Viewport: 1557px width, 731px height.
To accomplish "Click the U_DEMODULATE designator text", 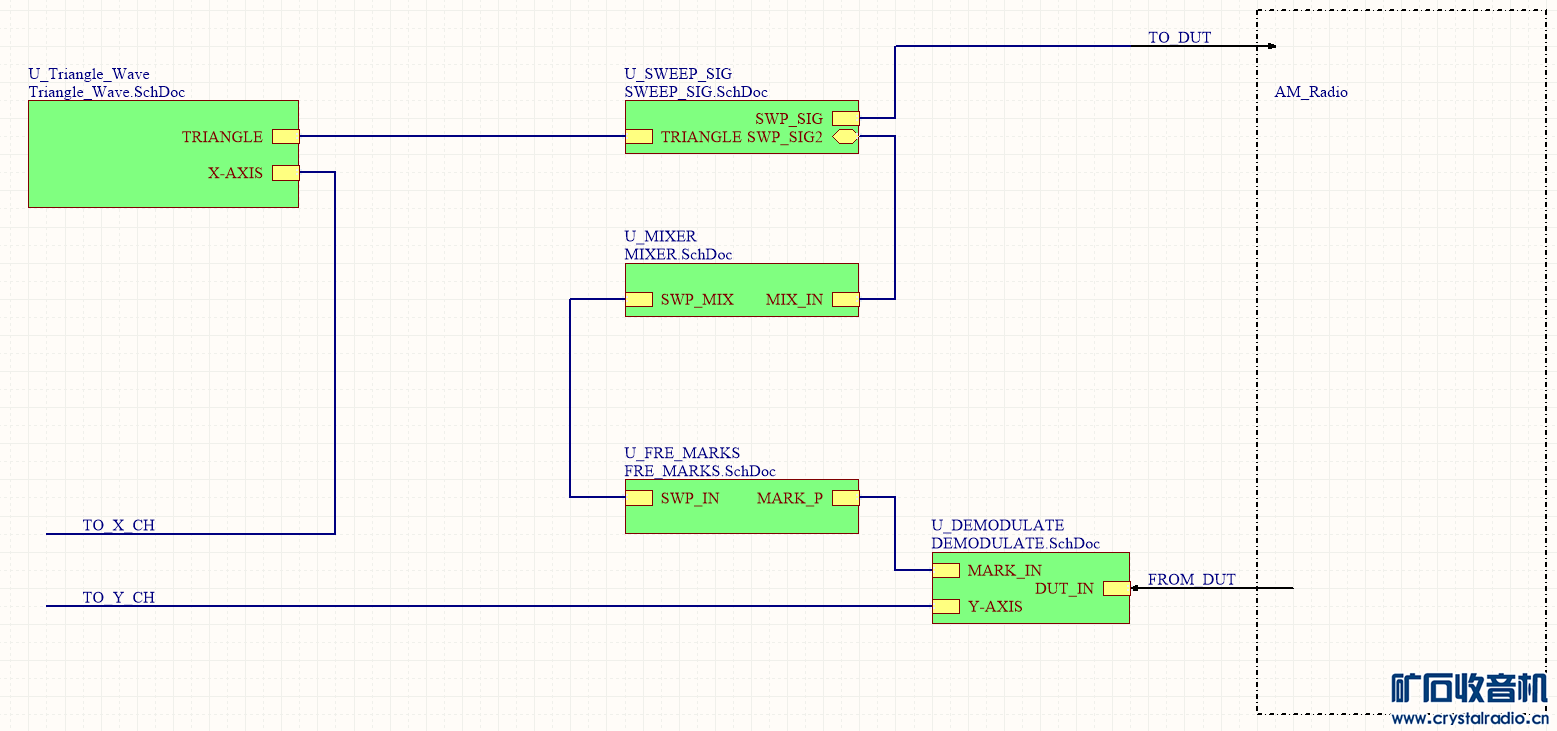I will coord(998,525).
